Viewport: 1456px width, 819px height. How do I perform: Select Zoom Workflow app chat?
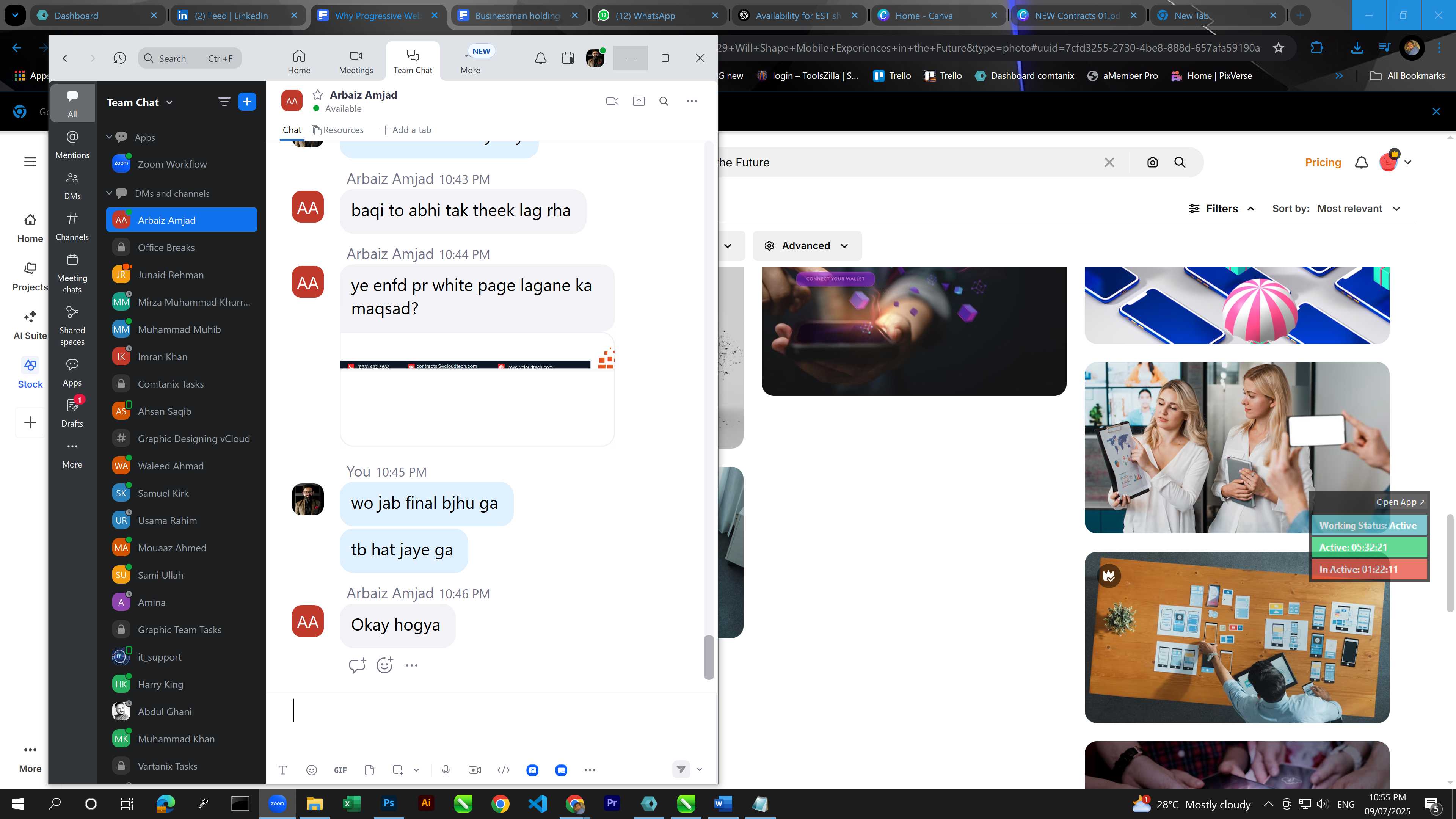click(x=182, y=164)
